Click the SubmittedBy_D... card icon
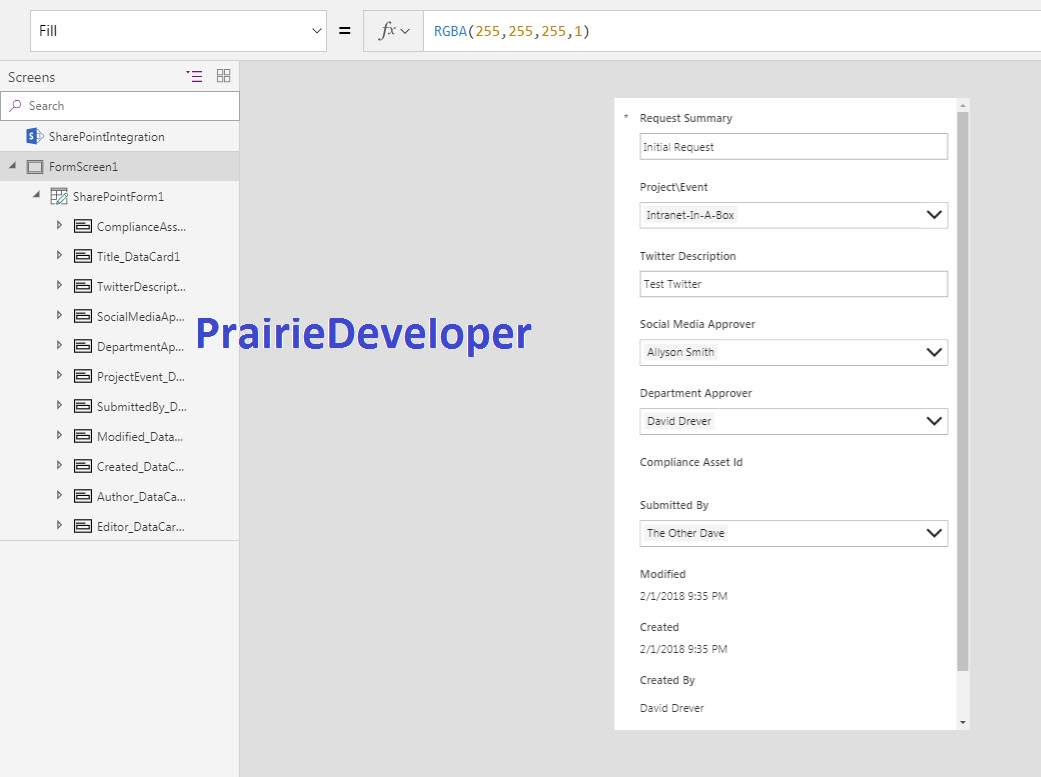Image resolution: width=1041 pixels, height=777 pixels. tap(83, 406)
